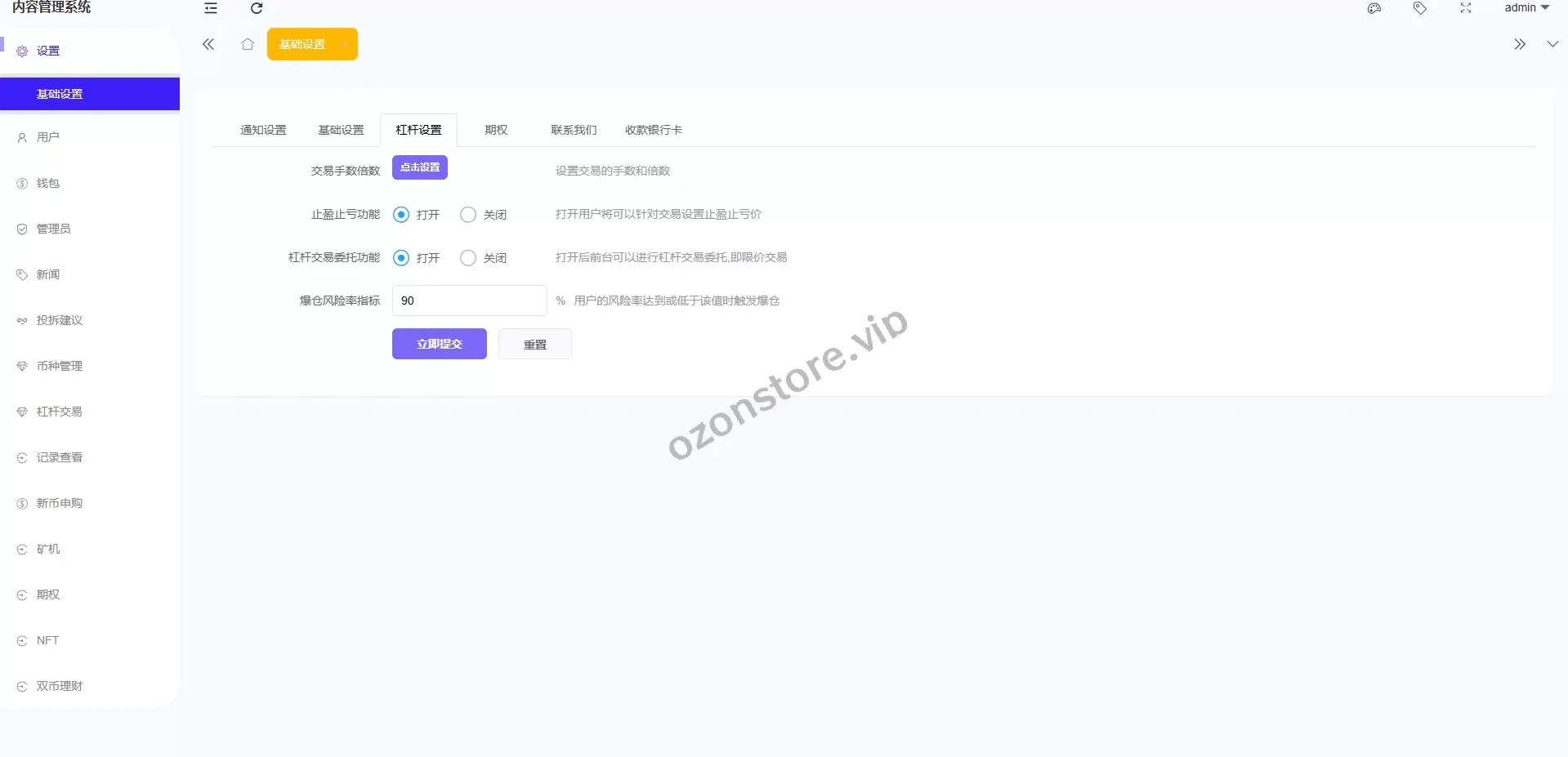
Task: Click the tag note icon in header
Action: [1420, 8]
